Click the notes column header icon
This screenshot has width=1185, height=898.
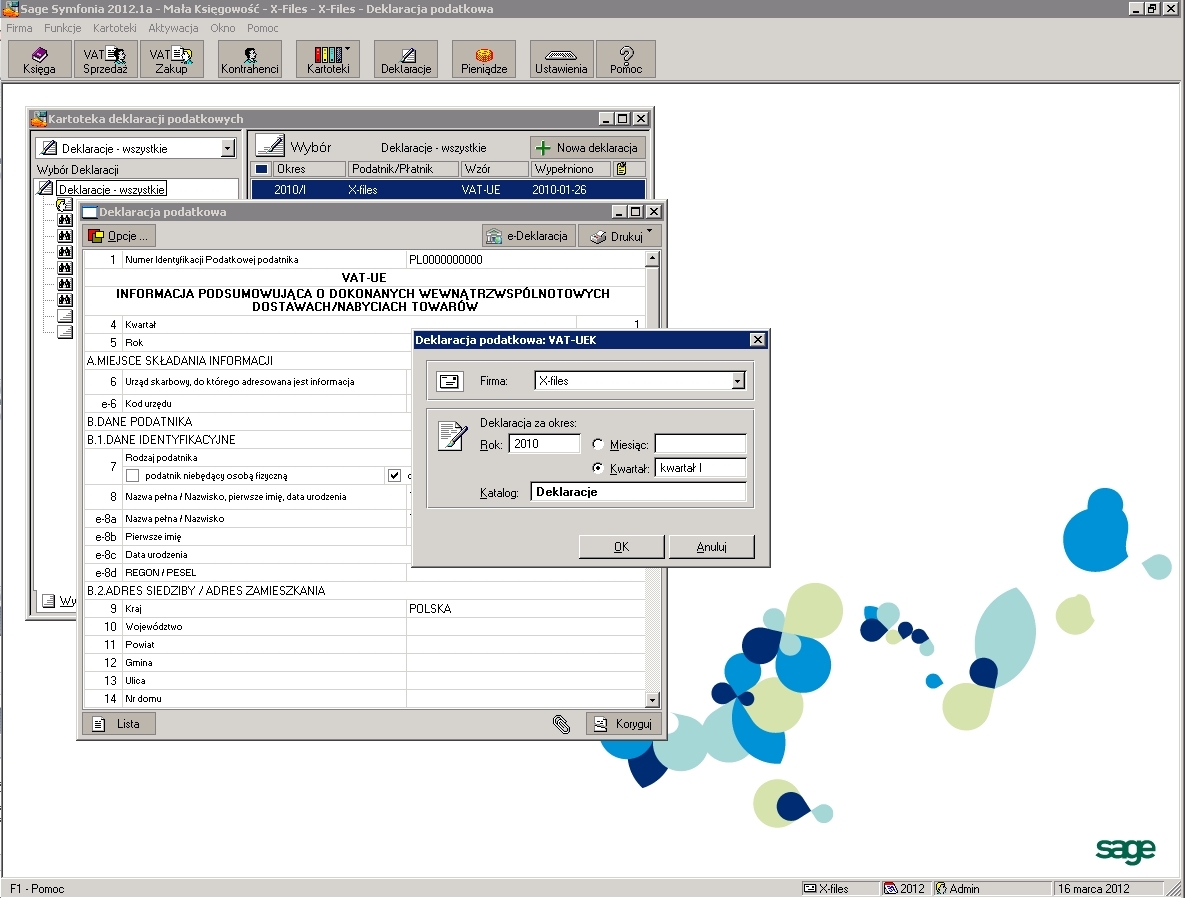621,169
